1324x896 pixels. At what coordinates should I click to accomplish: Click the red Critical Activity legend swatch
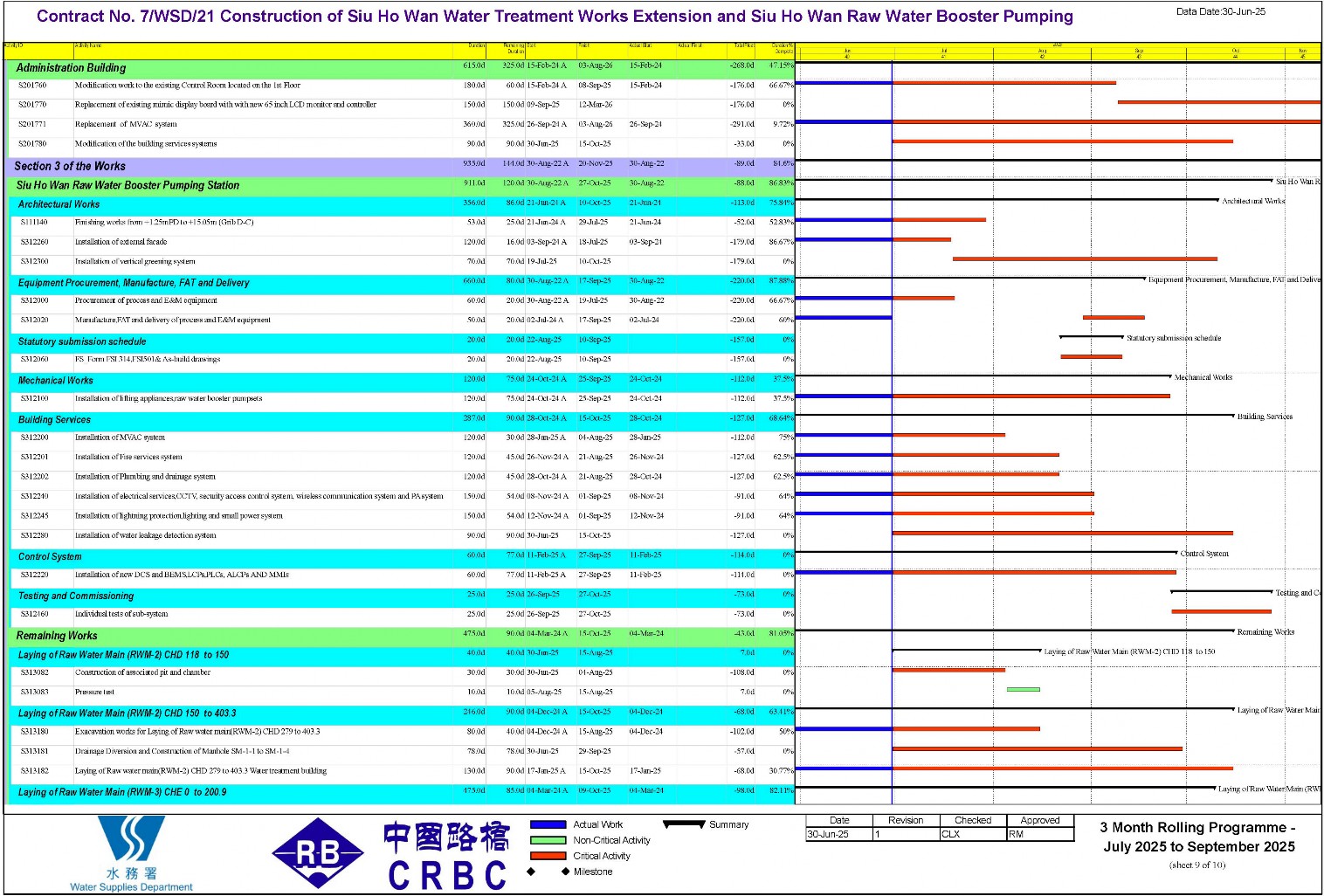[548, 856]
